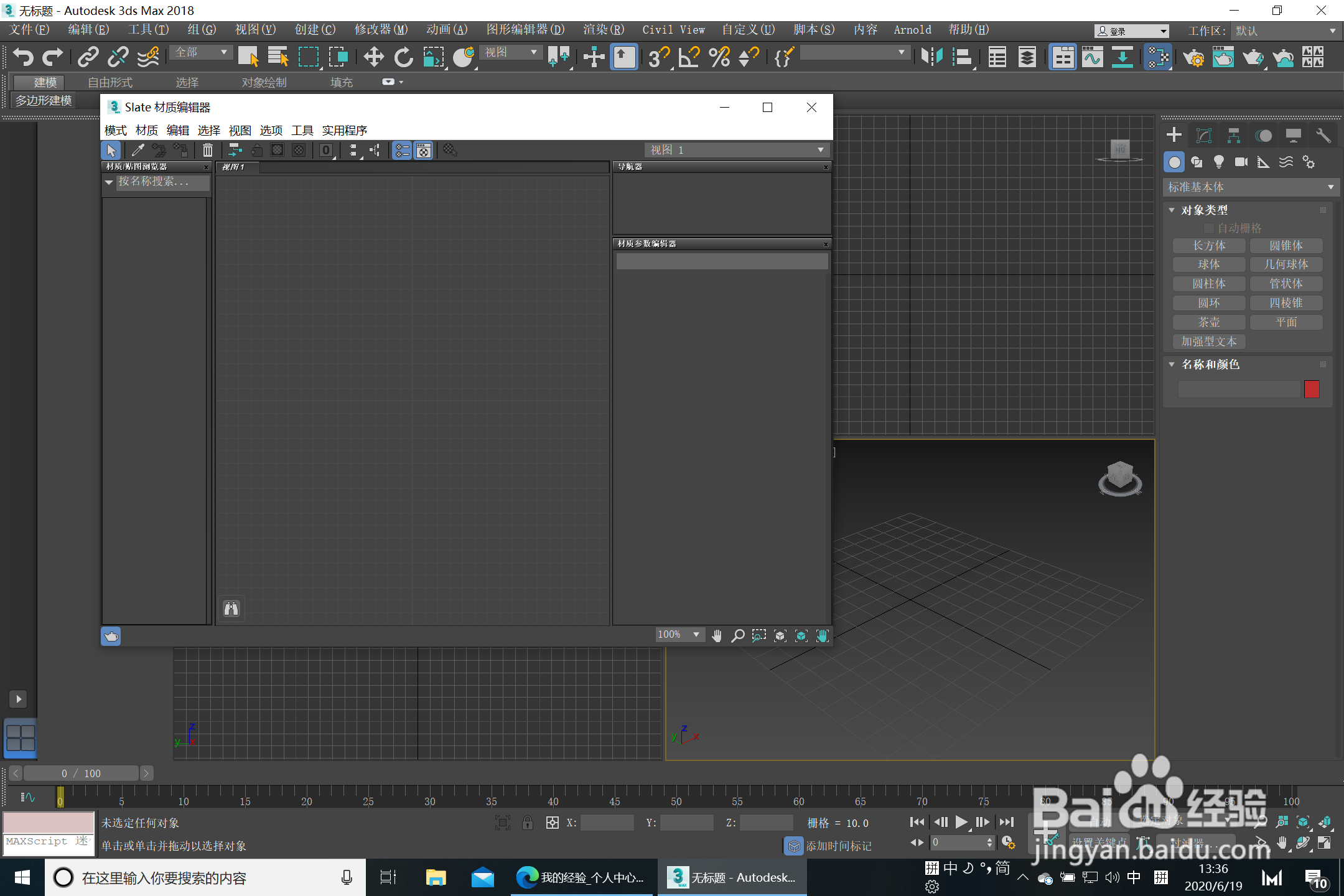Open Render Setup teapot with gear
The image size is (1344, 896).
pos(1193,57)
